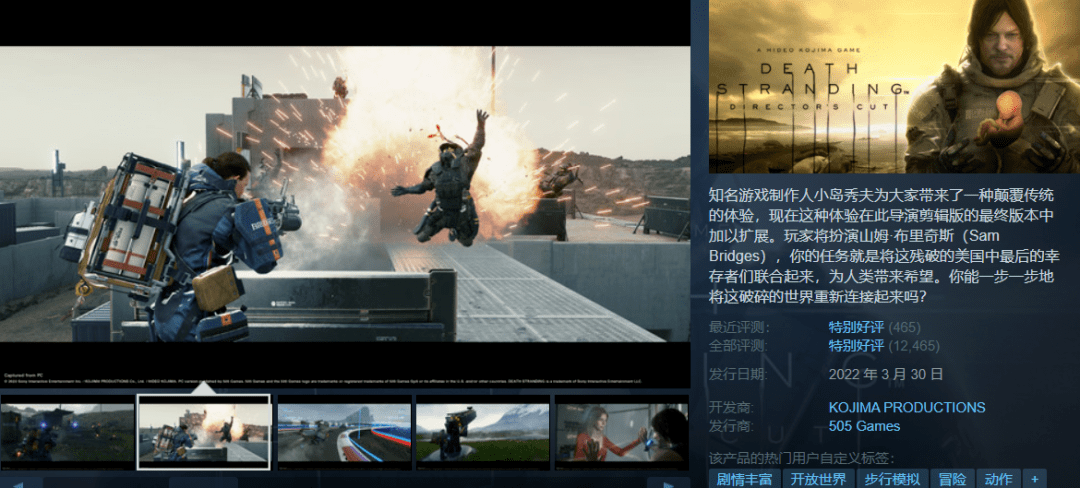This screenshot has width=1080, height=488.
Task: Click the 该产品的热门用户自定义标签 heading
Action: (x=801, y=458)
